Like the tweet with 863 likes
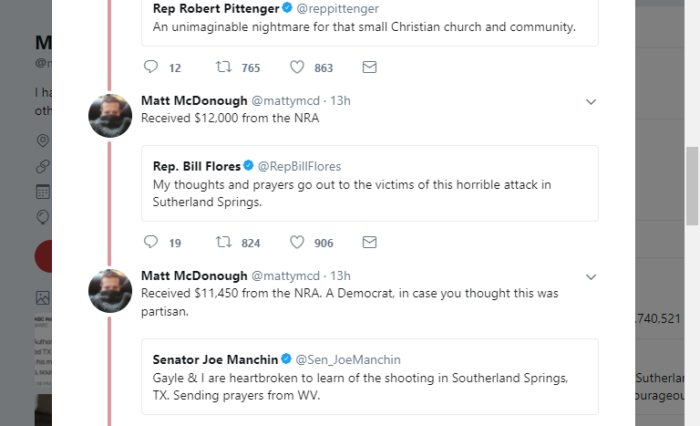 click(x=297, y=67)
